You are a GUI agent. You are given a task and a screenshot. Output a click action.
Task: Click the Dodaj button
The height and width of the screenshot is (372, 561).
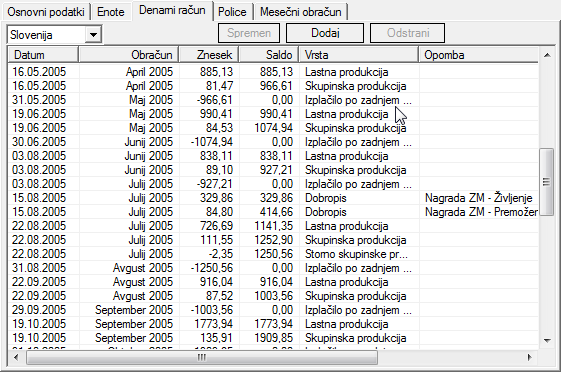(x=325, y=33)
